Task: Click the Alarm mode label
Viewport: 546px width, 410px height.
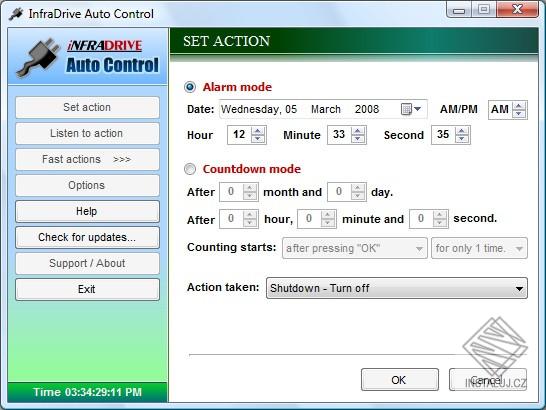Action: pos(237,87)
